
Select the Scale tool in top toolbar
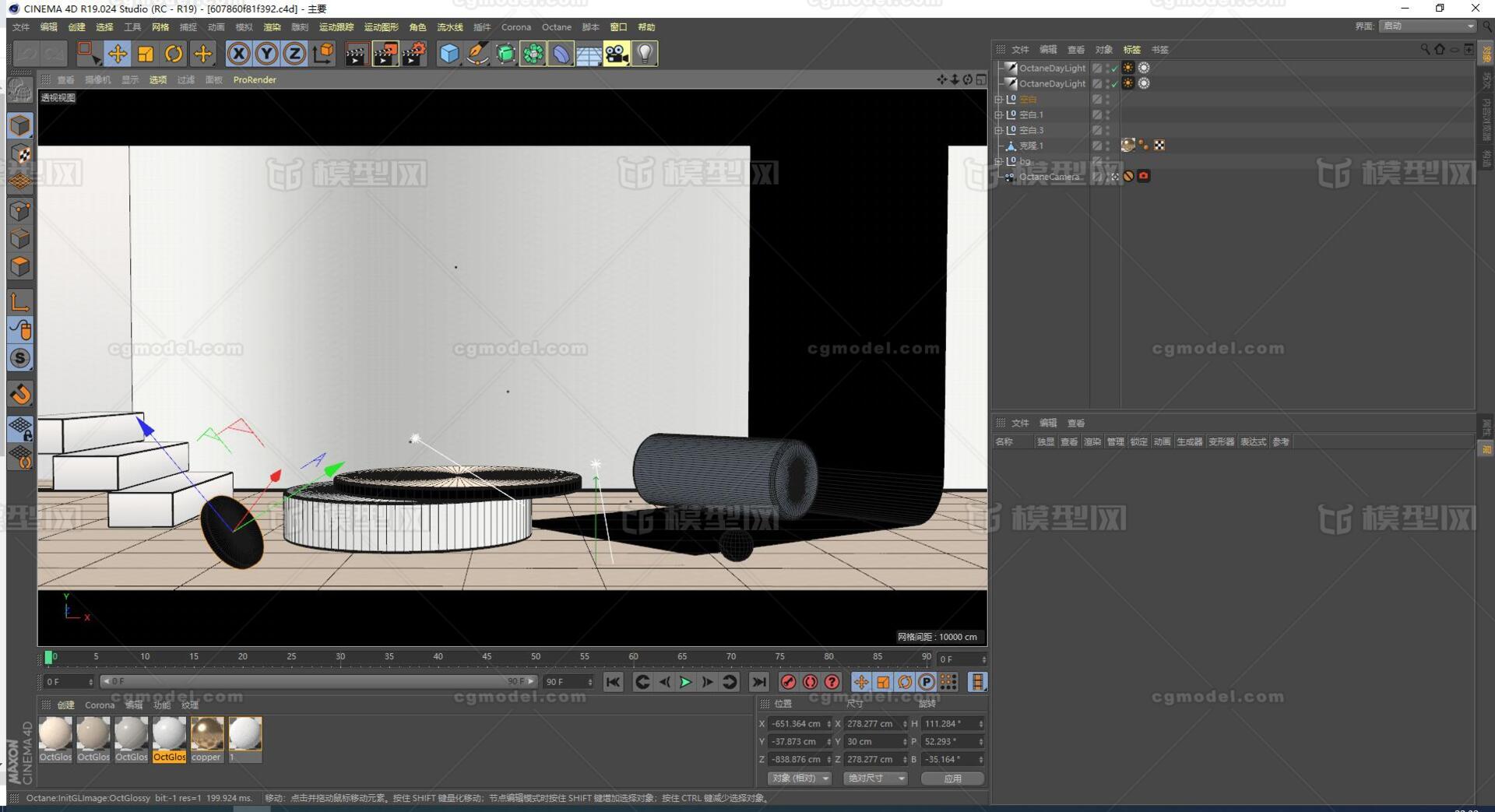pos(146,54)
